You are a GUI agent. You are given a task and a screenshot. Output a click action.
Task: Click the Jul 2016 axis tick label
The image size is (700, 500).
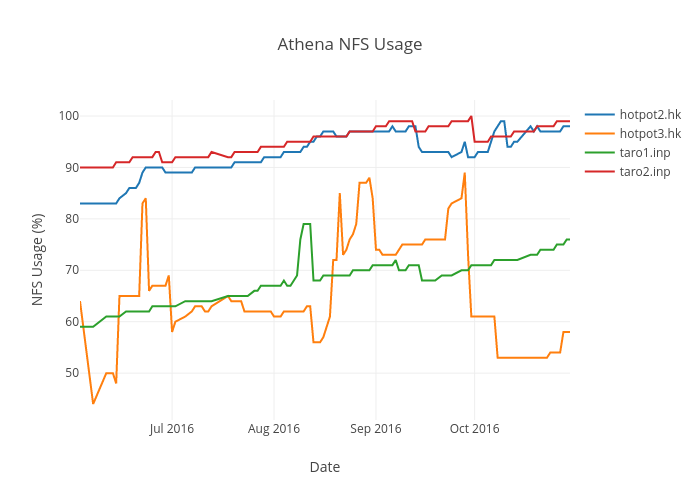point(172,429)
